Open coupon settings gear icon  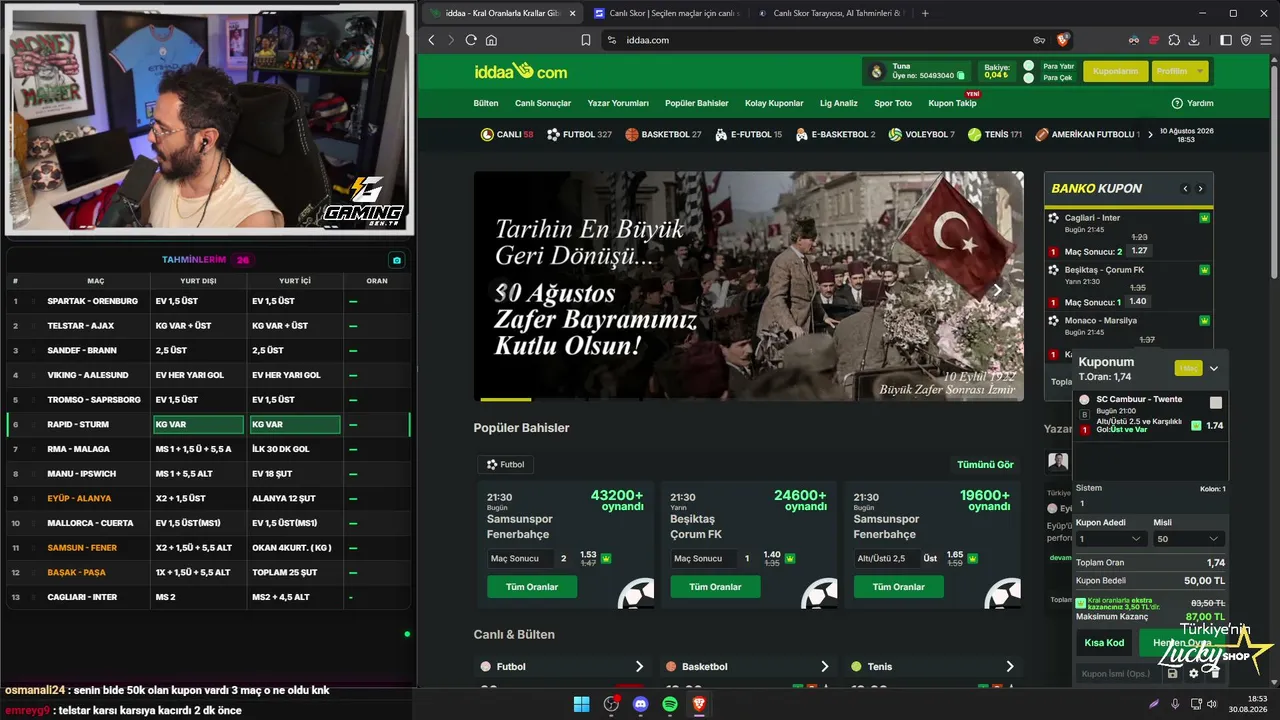pyautogui.click(x=1193, y=674)
